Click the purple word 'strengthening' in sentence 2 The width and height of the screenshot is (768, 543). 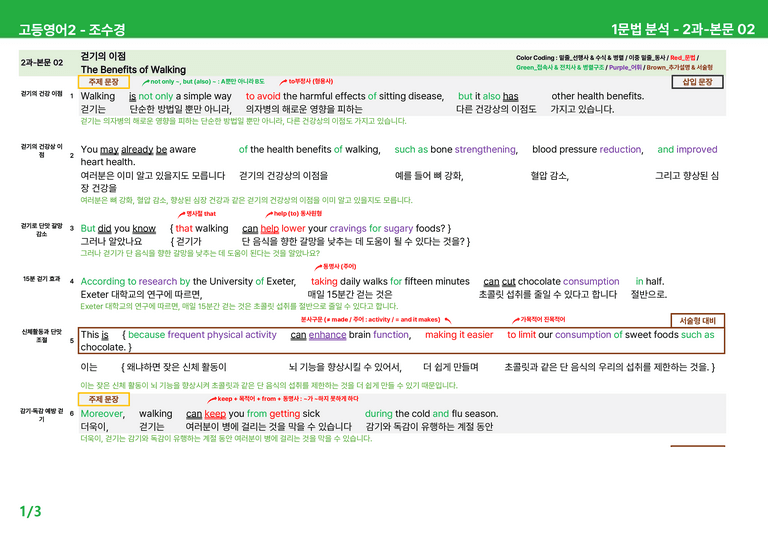pos(485,149)
